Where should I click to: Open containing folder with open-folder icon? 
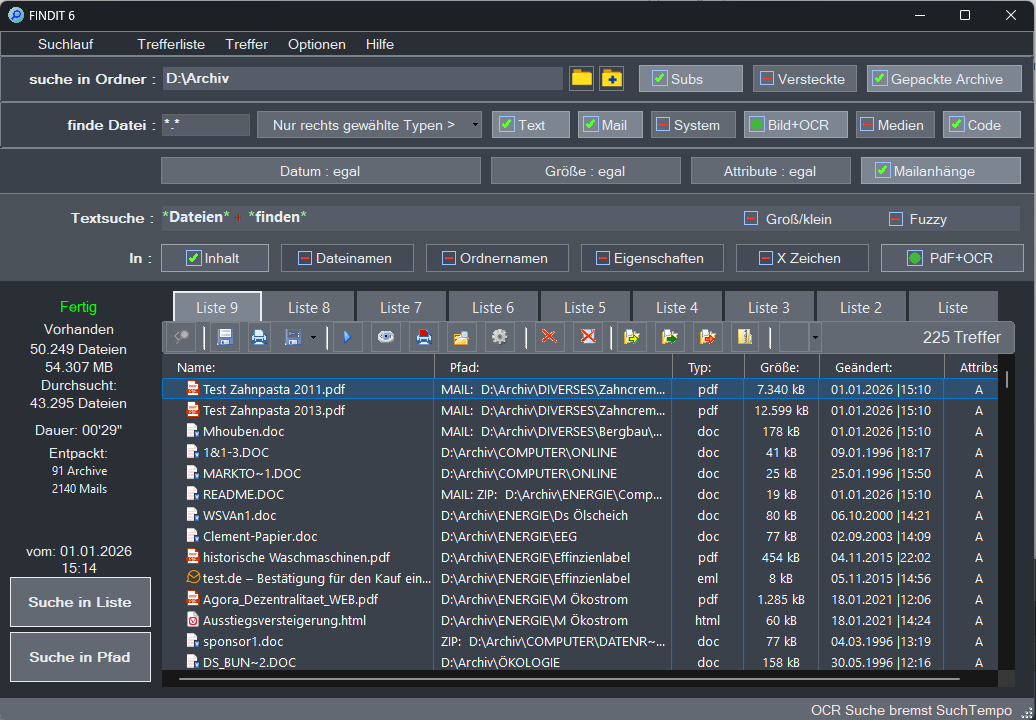pos(460,337)
